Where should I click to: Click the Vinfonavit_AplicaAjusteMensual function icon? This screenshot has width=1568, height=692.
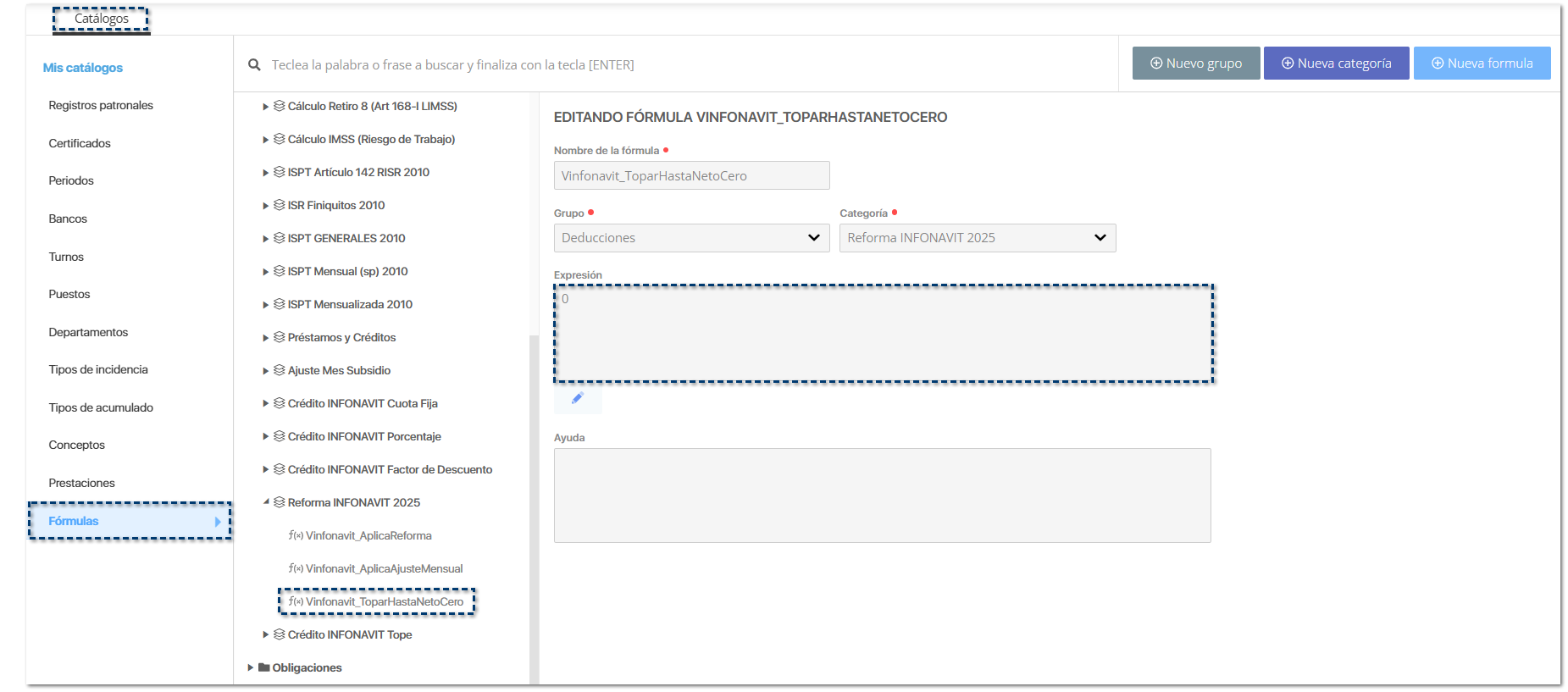[296, 568]
